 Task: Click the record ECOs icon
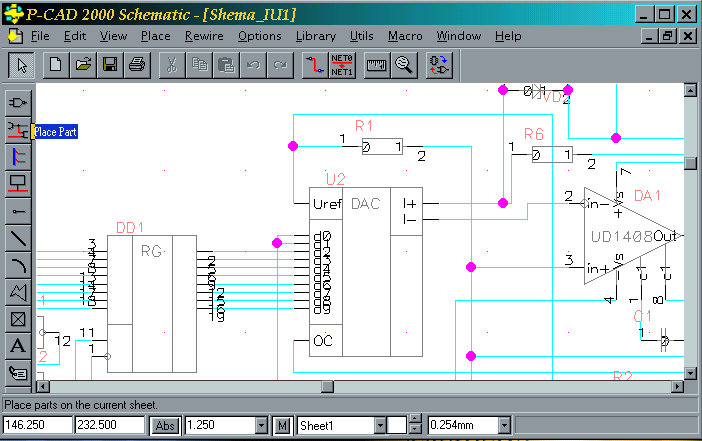[439, 65]
